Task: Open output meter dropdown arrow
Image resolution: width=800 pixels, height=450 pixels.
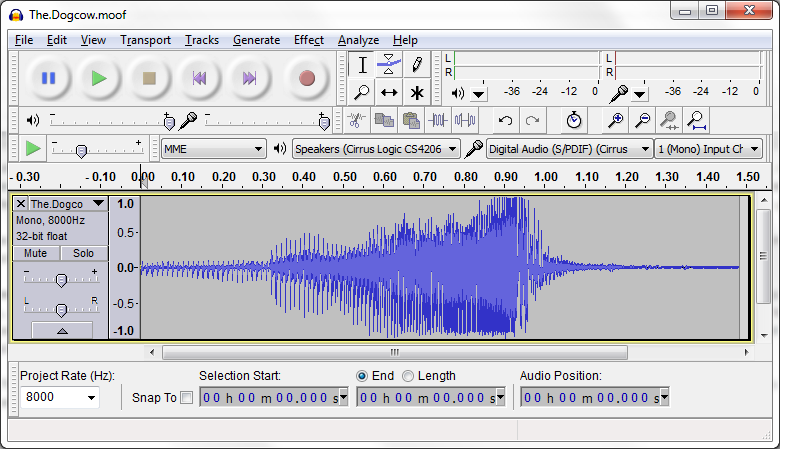Action: (x=479, y=94)
